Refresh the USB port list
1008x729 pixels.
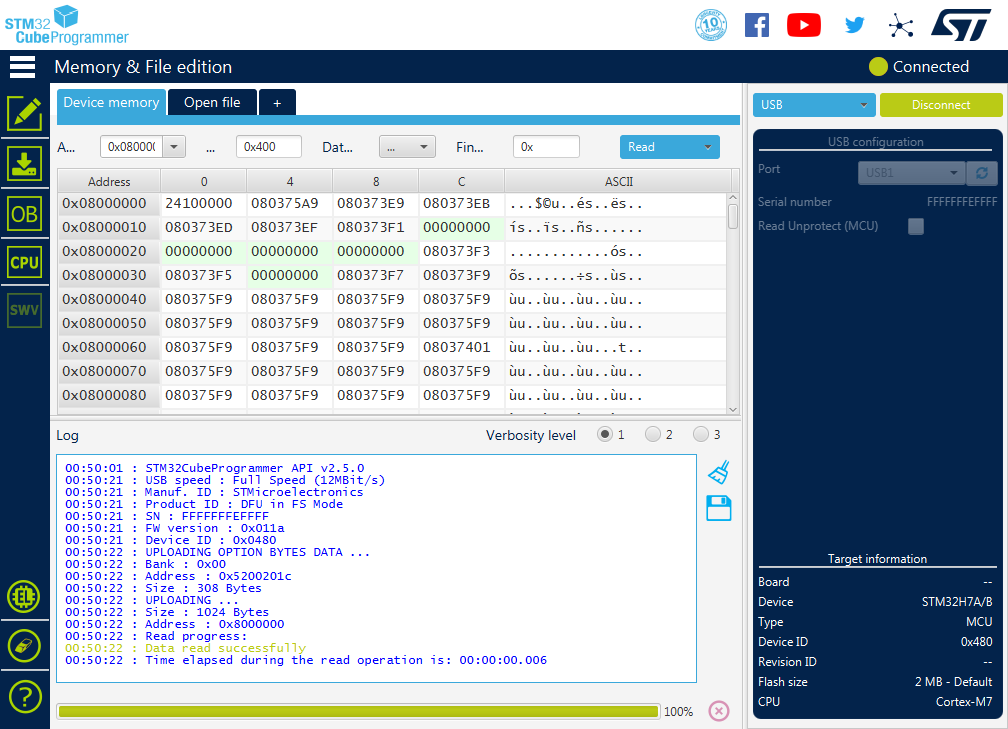pos(982,172)
